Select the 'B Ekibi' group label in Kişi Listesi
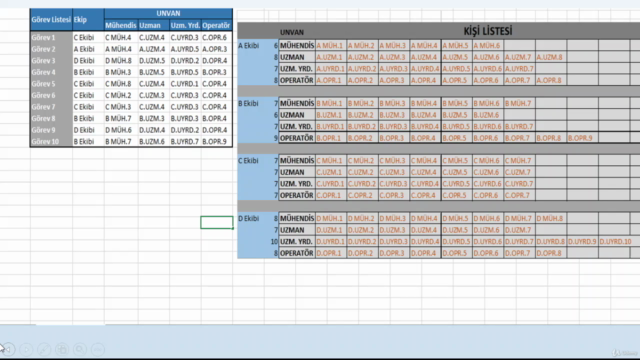Viewport: 640px width, 360px height. coord(249,104)
